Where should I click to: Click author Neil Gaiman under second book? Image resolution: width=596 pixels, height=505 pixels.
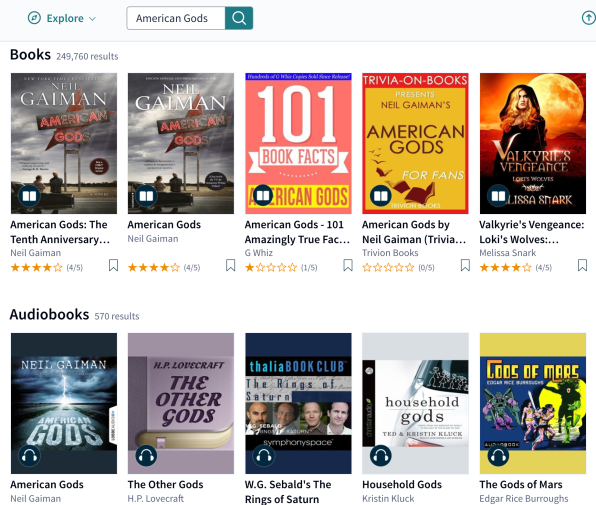click(153, 239)
